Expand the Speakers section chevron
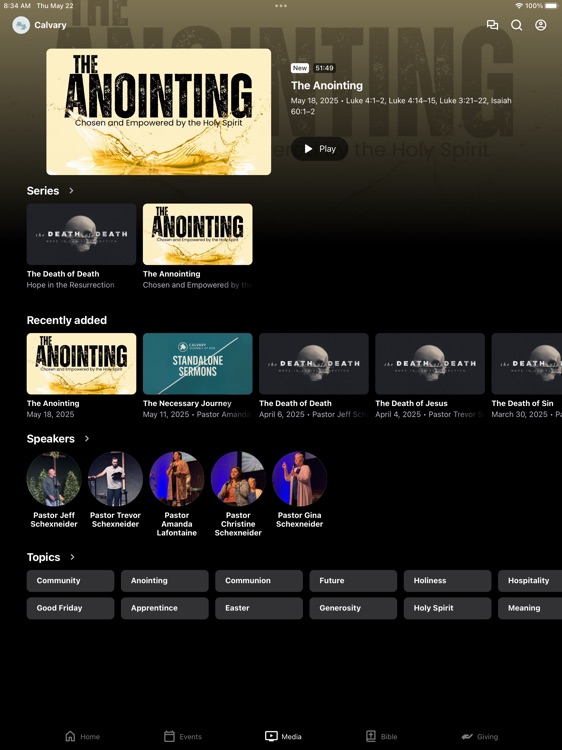Screen dimensions: 562x750 (x=87, y=438)
